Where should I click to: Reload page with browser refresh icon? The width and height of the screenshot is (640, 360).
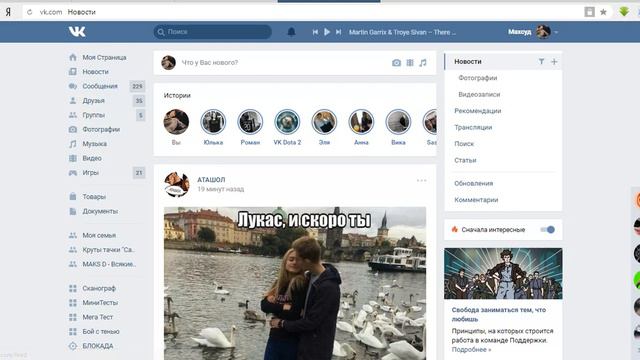coord(29,12)
